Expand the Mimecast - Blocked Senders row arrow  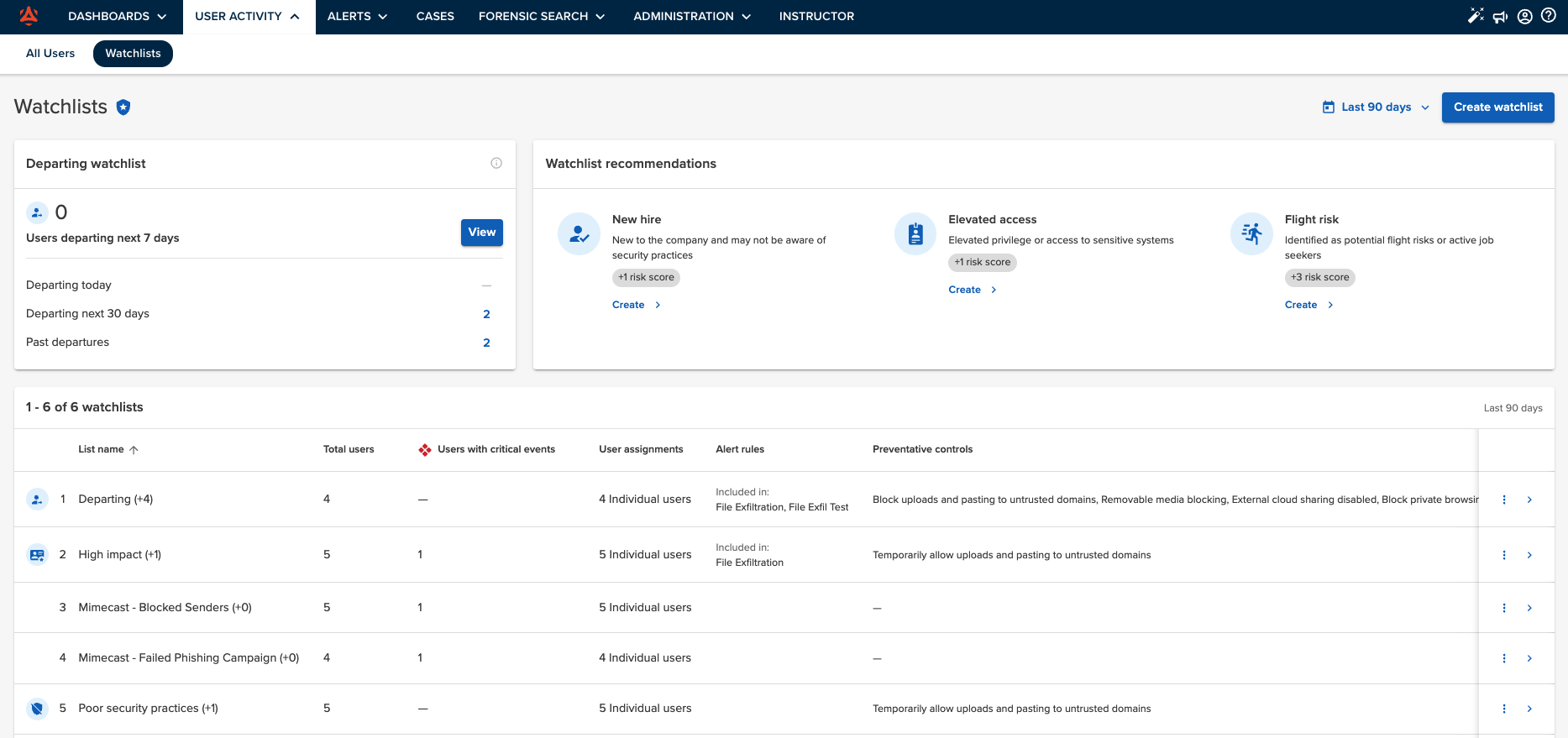tap(1529, 608)
